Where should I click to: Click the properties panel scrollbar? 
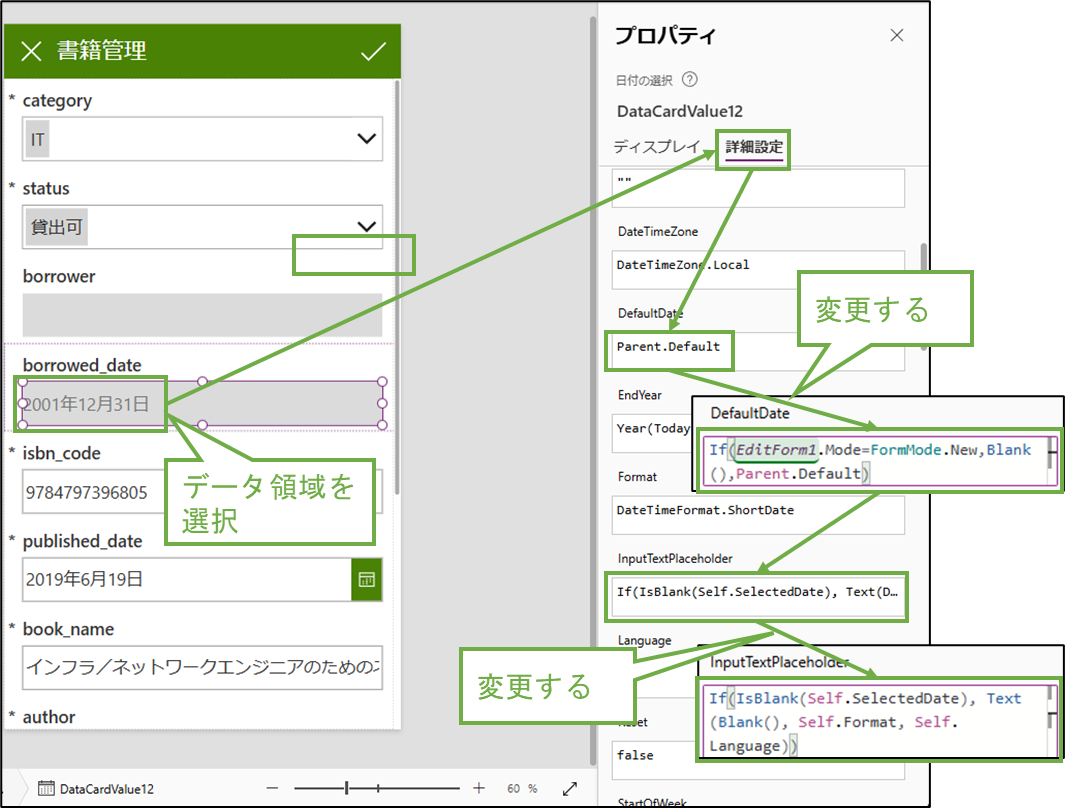point(924,296)
